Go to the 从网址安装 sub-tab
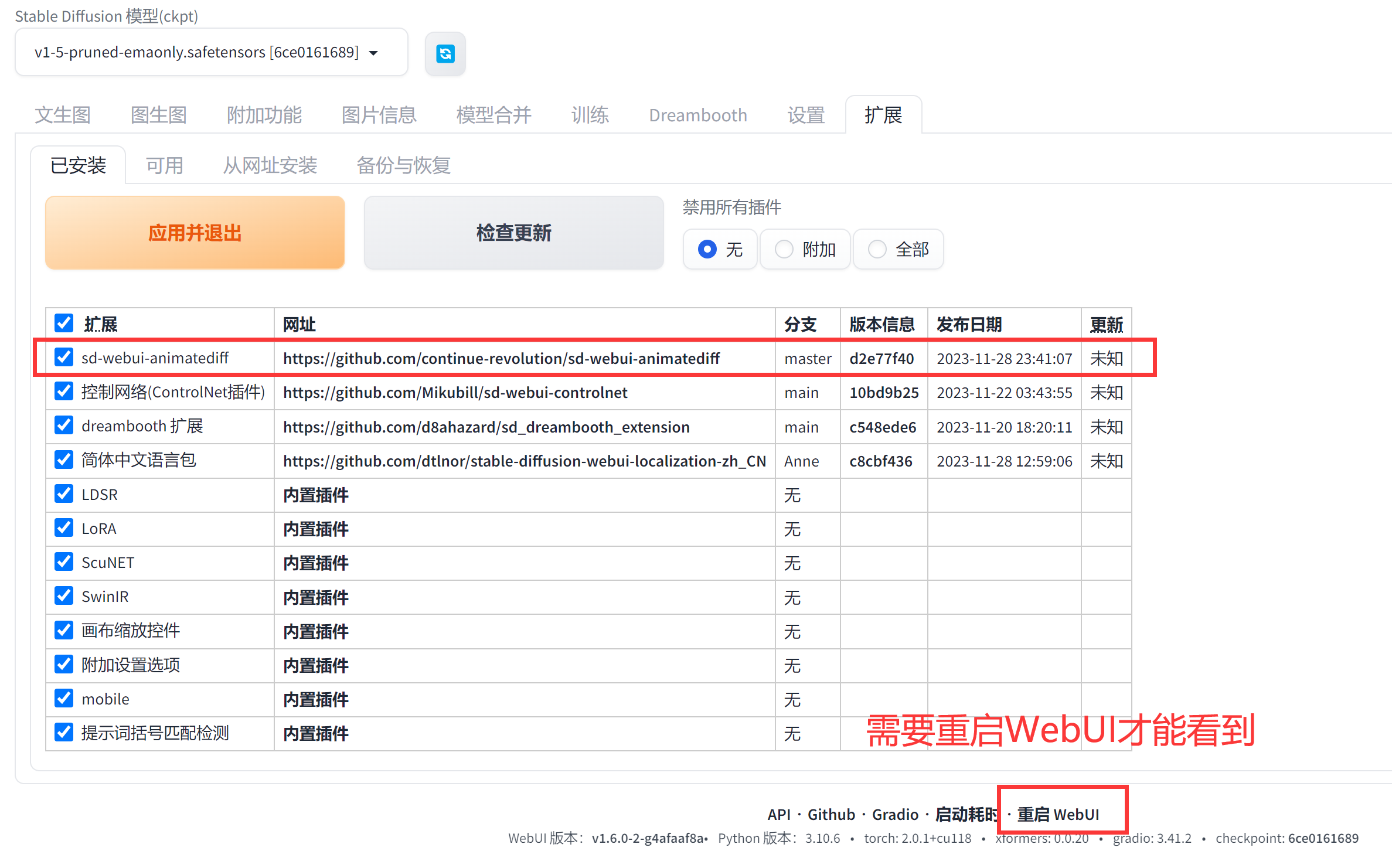This screenshot has height=868, width=1392. [270, 165]
